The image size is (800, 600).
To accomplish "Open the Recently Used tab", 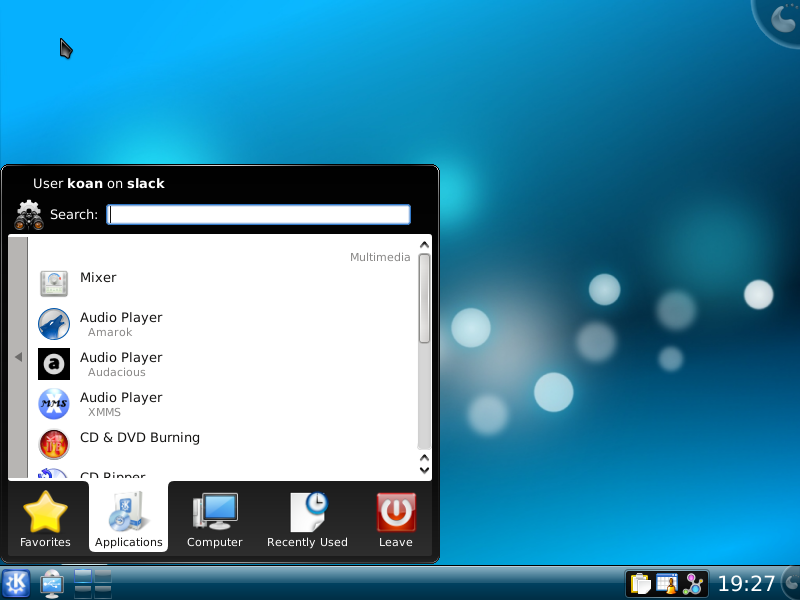I will click(x=307, y=520).
